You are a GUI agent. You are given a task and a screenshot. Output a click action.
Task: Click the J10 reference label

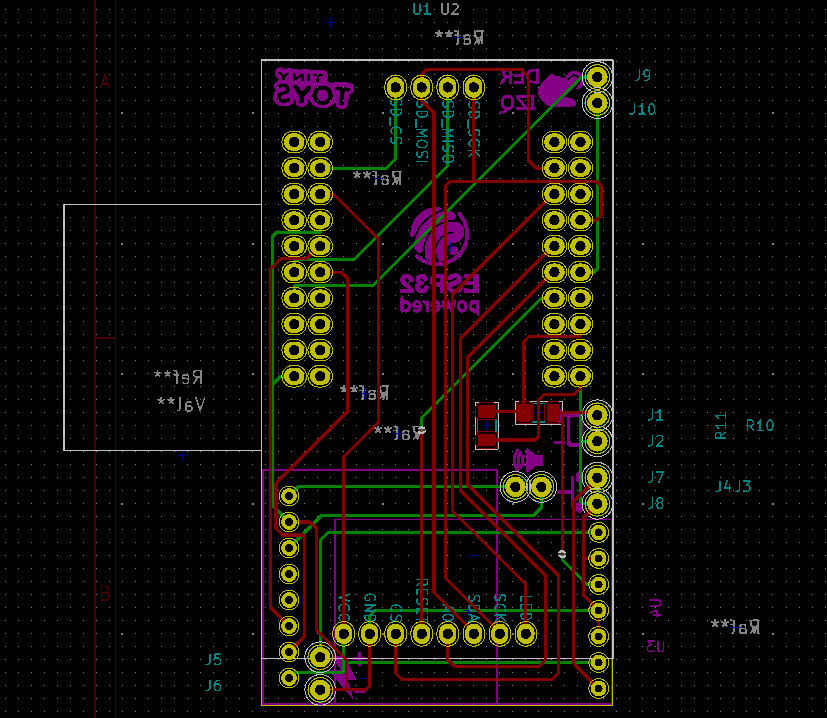pos(642,109)
